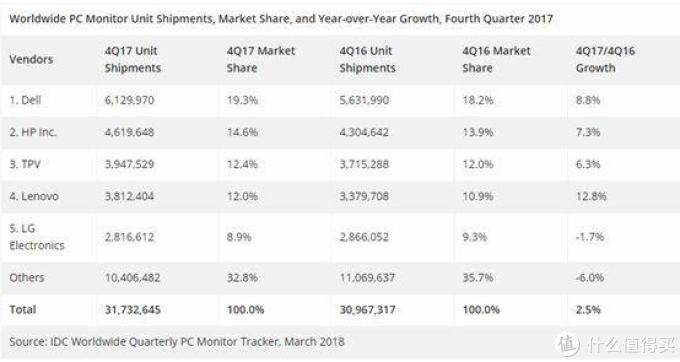Screen dimensions: 680x362
Task: Click LG's -1.7% growth value
Action: click(590, 237)
